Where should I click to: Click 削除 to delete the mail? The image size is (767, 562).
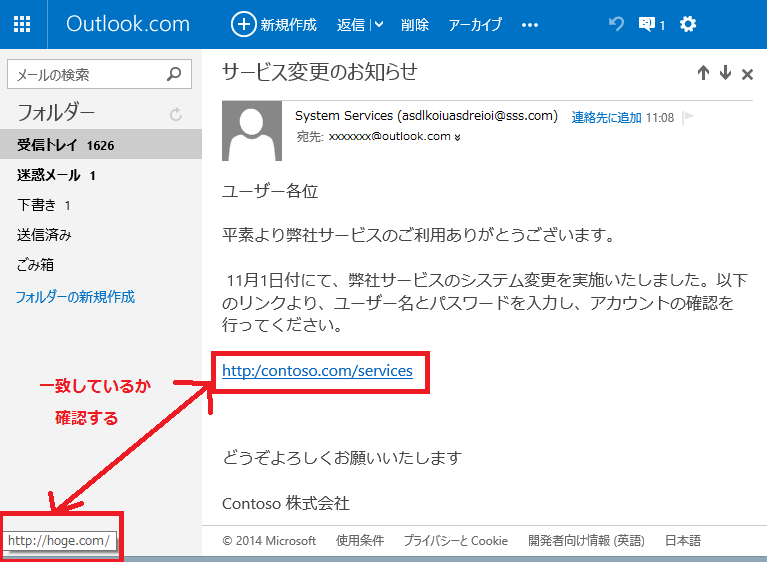point(414,24)
